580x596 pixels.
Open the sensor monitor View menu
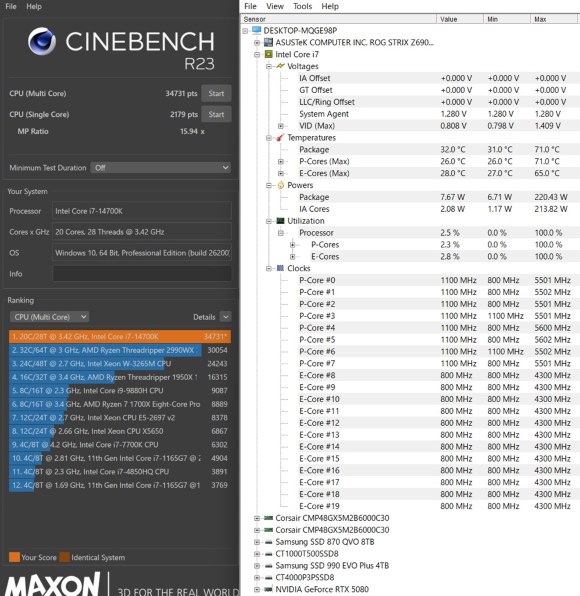[275, 6]
